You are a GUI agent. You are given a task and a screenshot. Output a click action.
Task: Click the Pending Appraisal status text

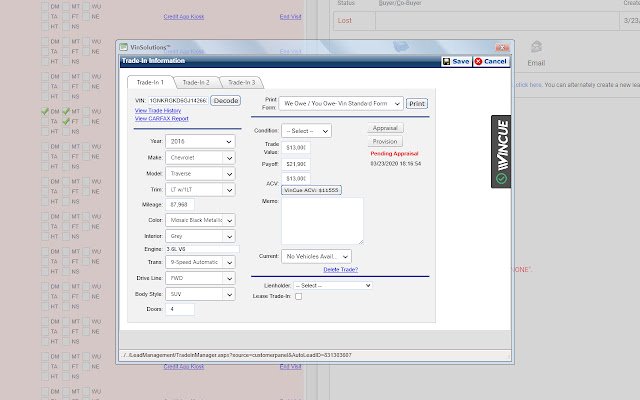point(394,154)
